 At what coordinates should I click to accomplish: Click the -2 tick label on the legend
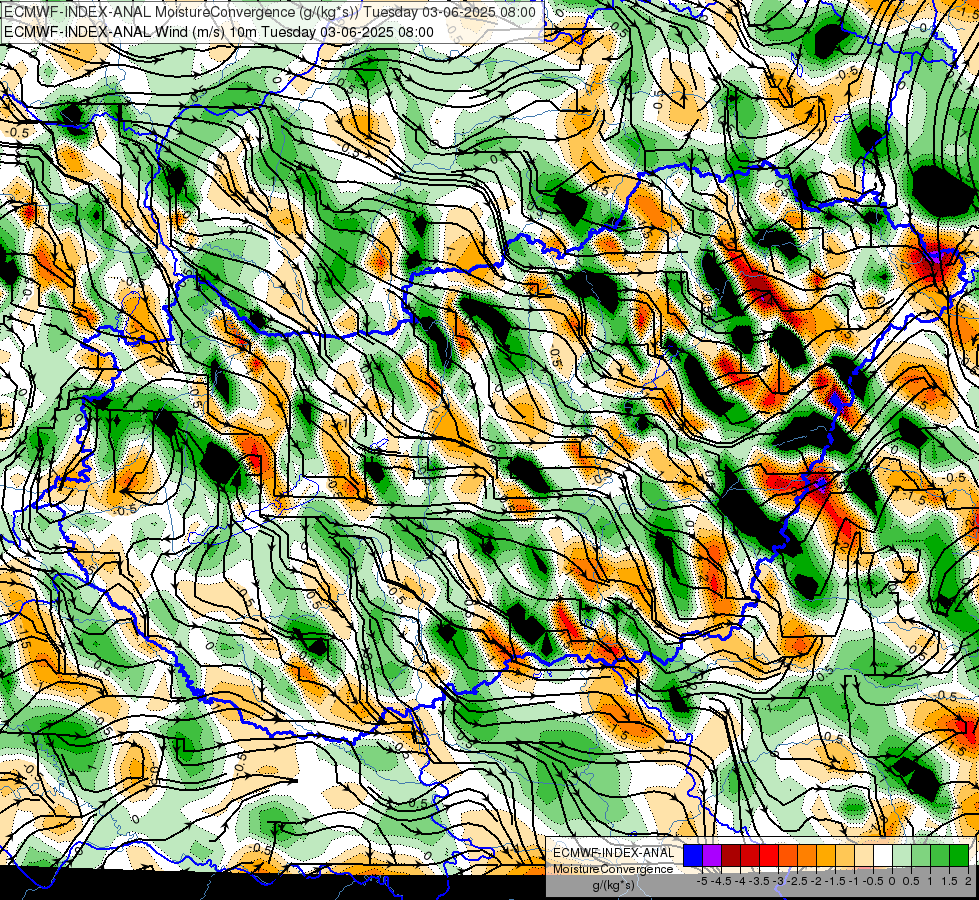(x=817, y=881)
